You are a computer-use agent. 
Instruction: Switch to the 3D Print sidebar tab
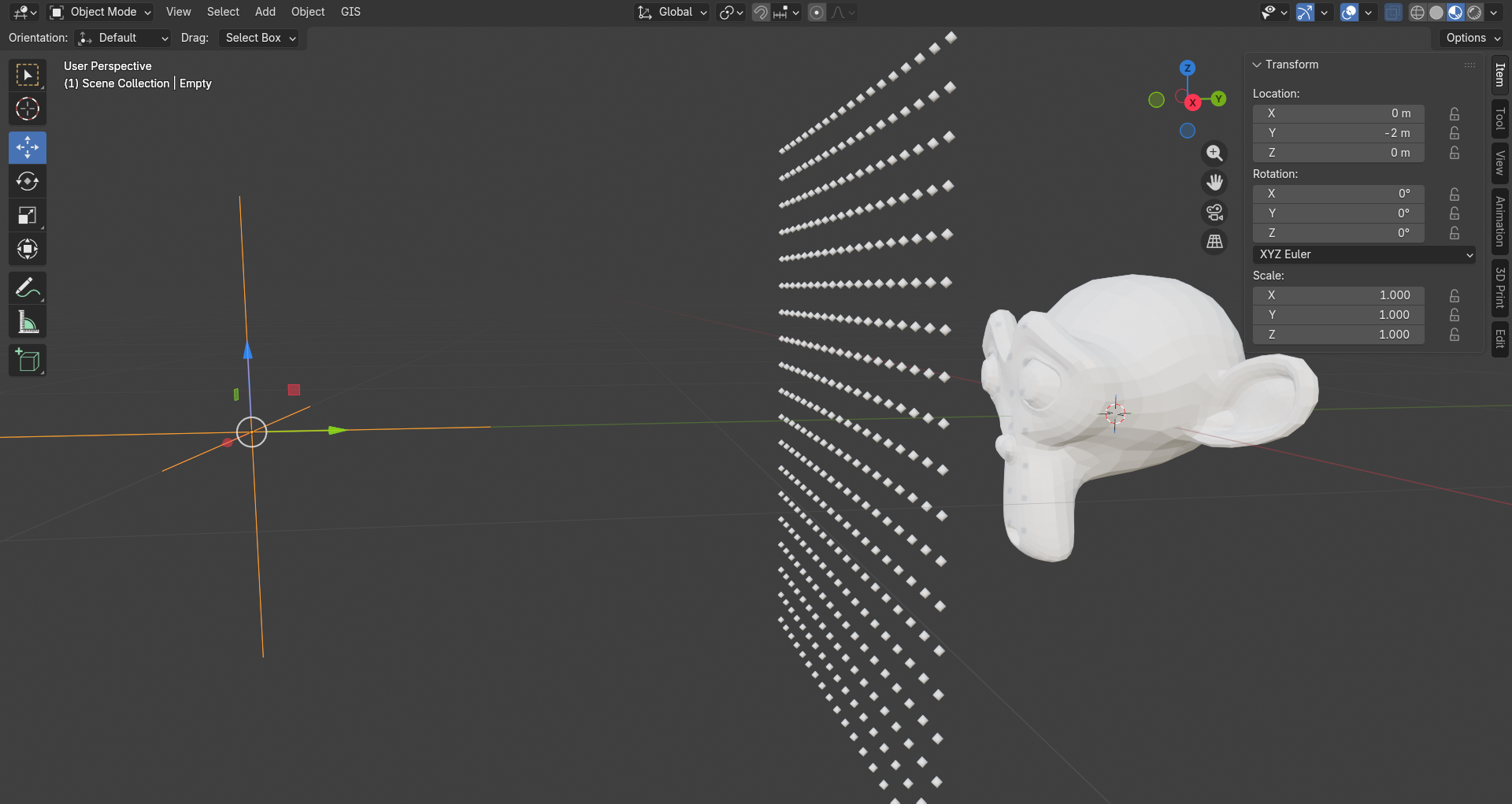(1500, 288)
